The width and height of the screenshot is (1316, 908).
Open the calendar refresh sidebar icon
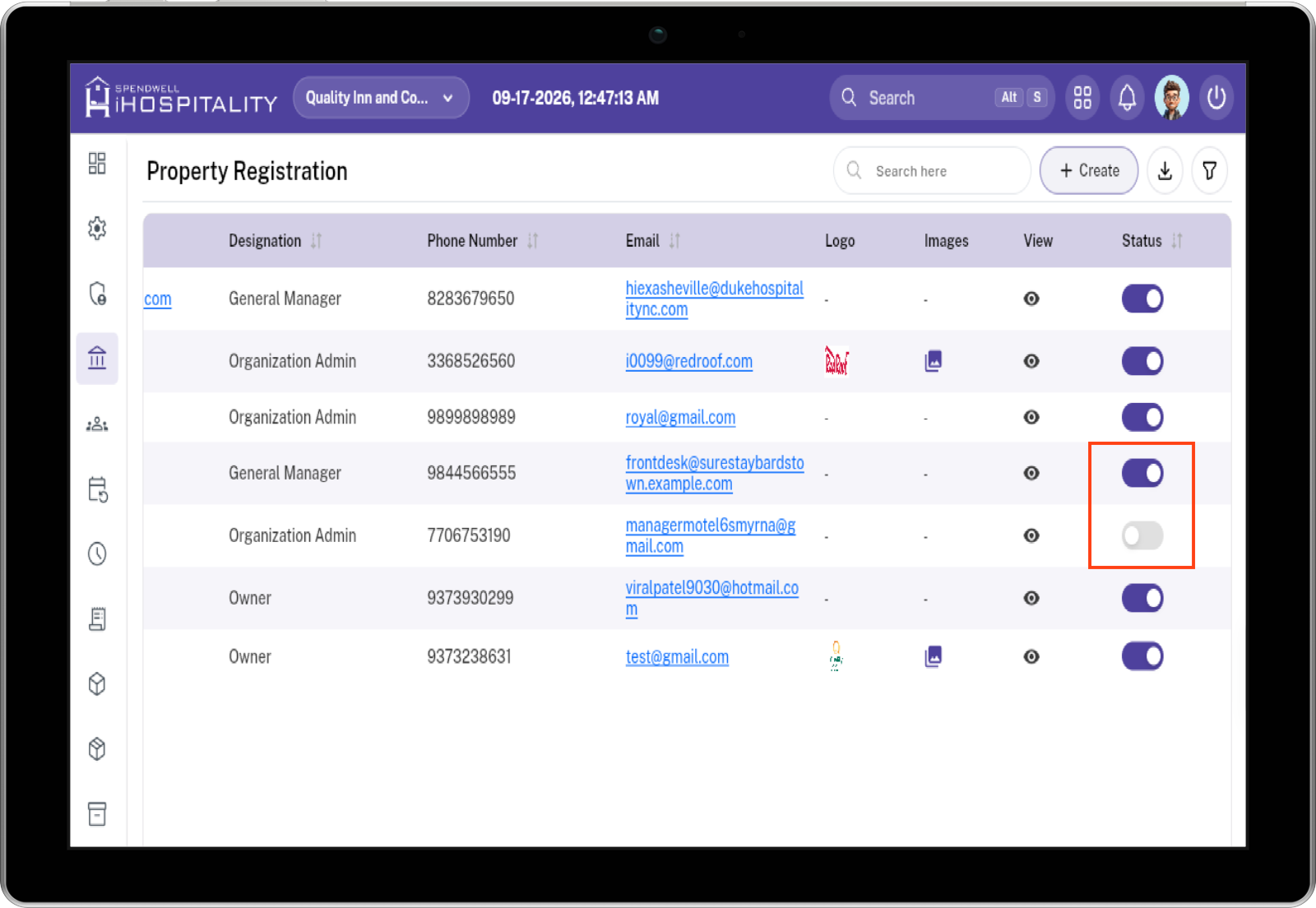[97, 489]
